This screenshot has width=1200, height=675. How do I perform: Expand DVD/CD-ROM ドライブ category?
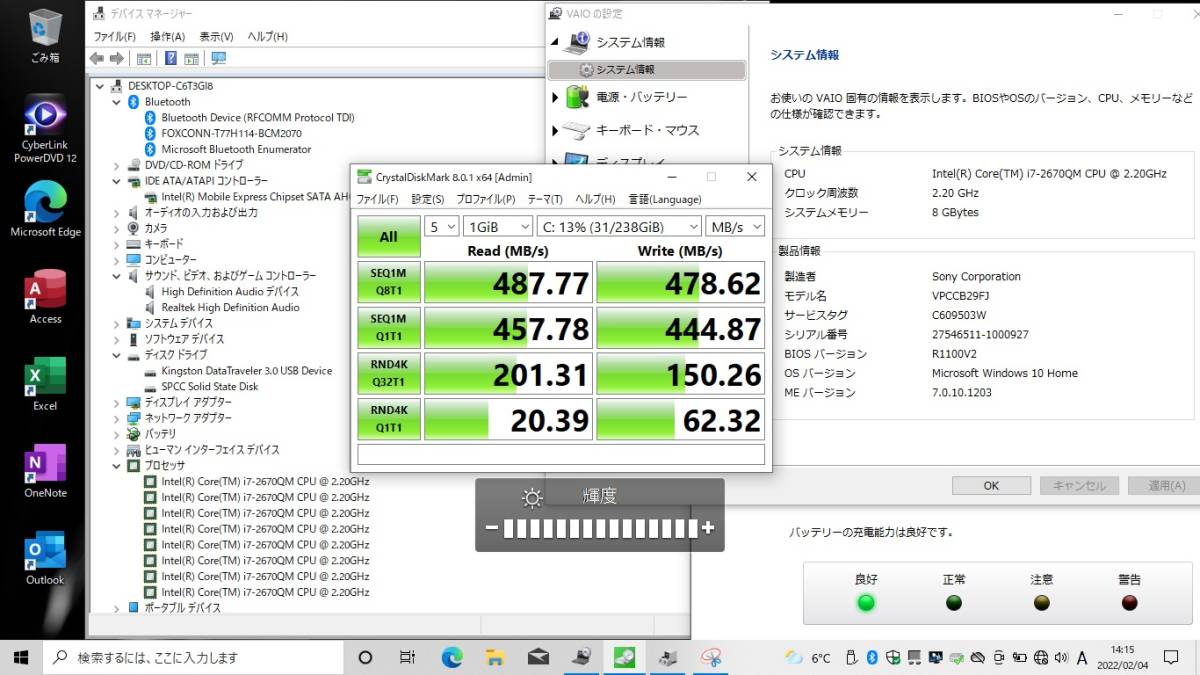(116, 165)
